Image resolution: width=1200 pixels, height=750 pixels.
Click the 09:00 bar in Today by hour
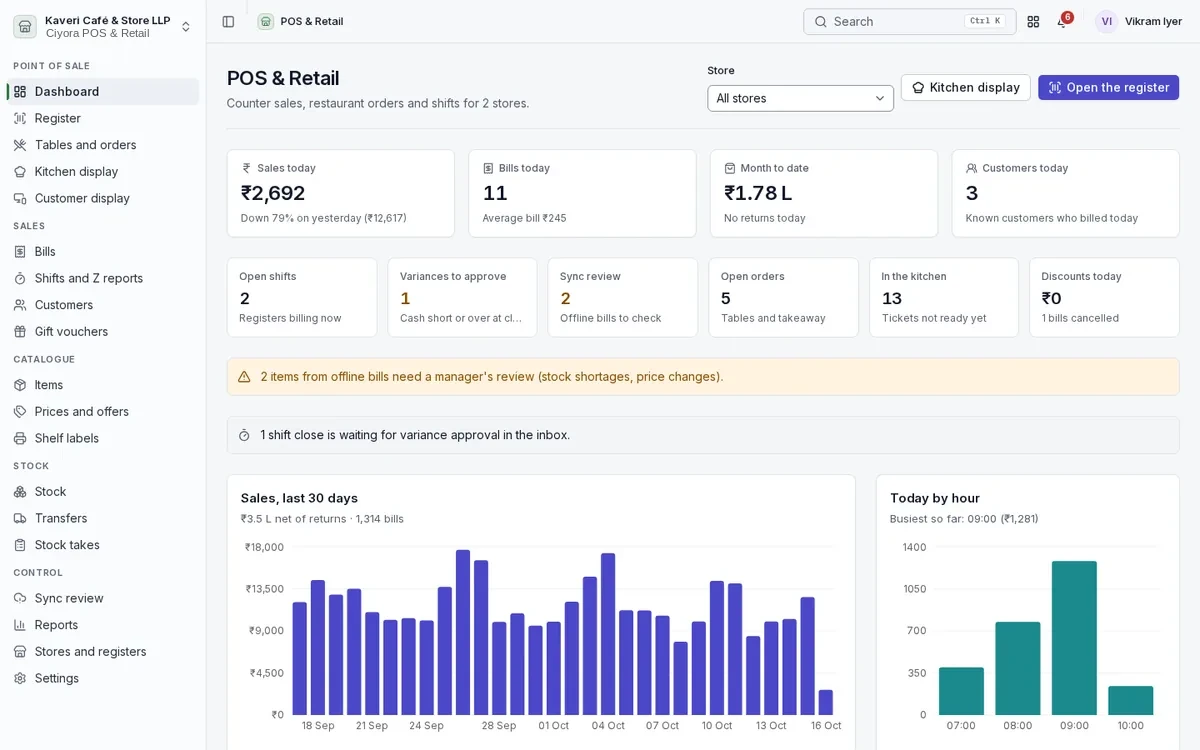coord(1074,638)
